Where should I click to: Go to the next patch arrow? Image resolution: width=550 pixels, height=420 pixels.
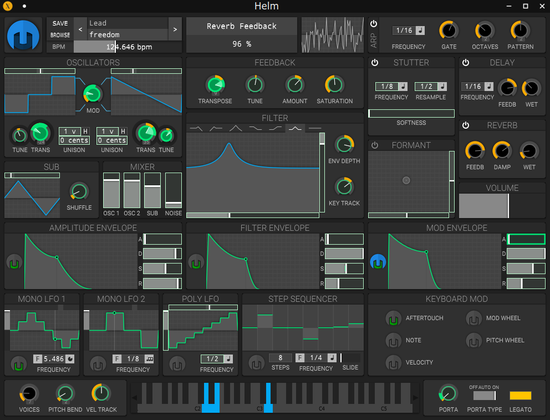[x=175, y=29]
